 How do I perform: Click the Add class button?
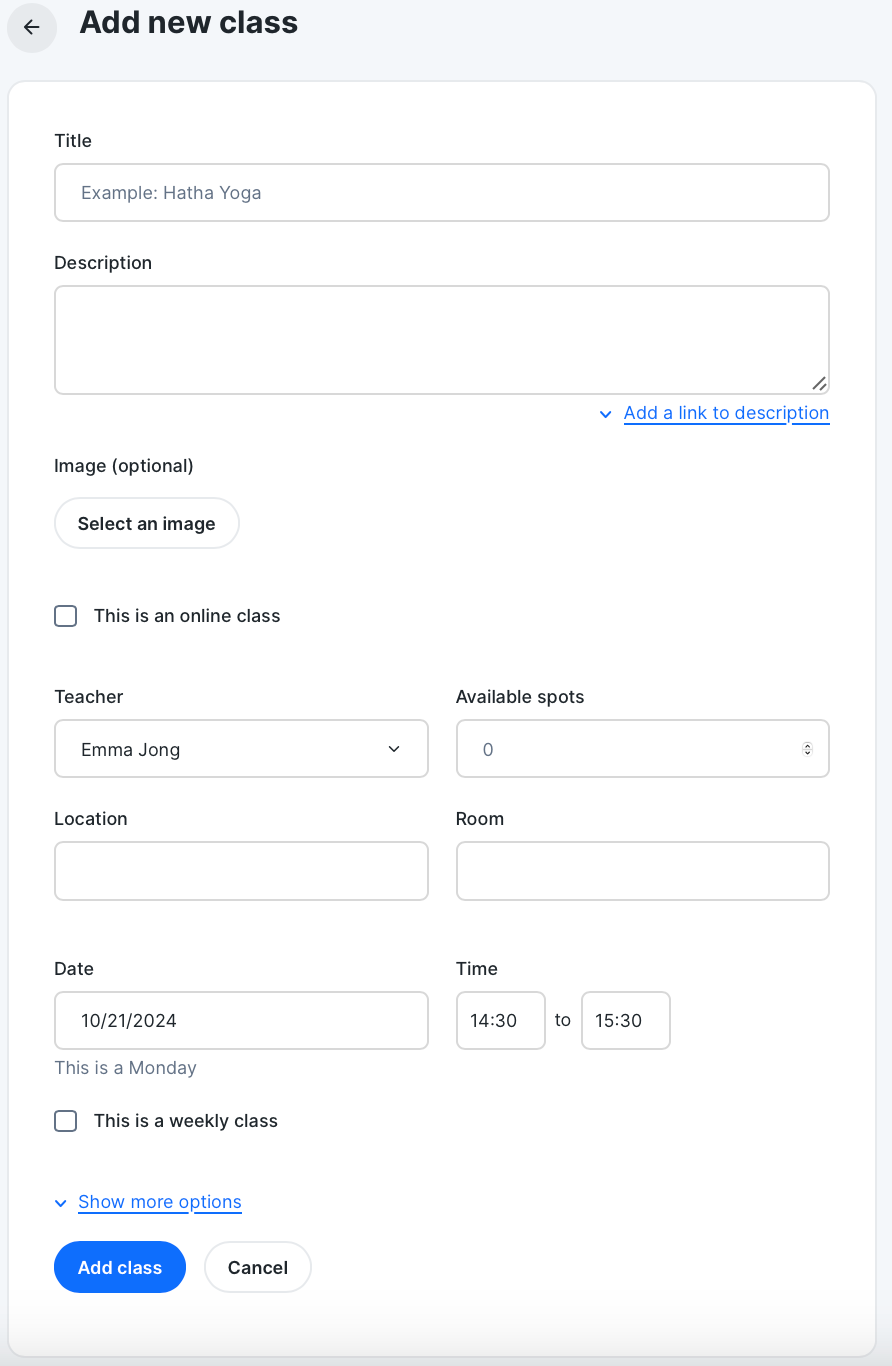click(120, 1267)
